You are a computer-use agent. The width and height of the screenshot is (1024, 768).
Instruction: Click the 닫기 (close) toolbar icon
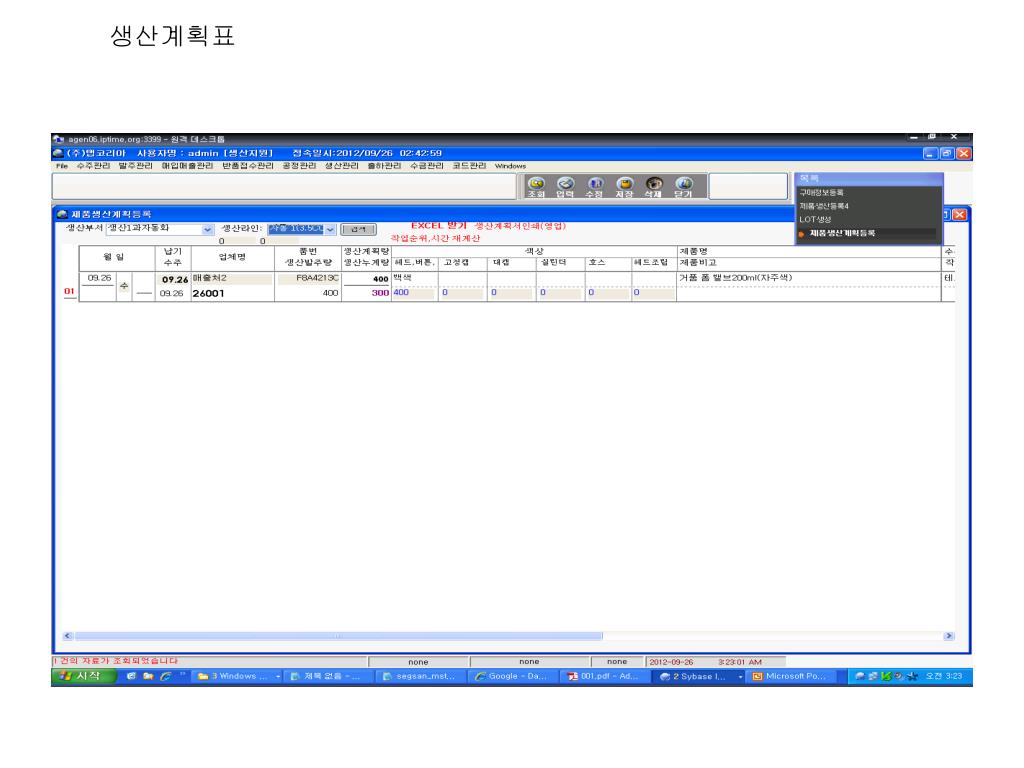click(683, 187)
